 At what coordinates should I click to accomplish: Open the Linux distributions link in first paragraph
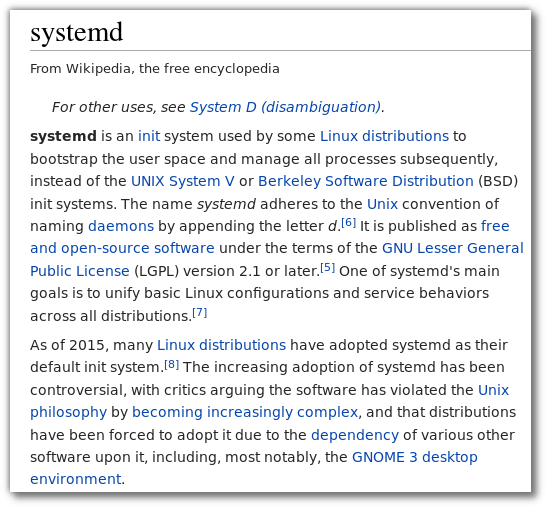pyautogui.click(x=384, y=136)
